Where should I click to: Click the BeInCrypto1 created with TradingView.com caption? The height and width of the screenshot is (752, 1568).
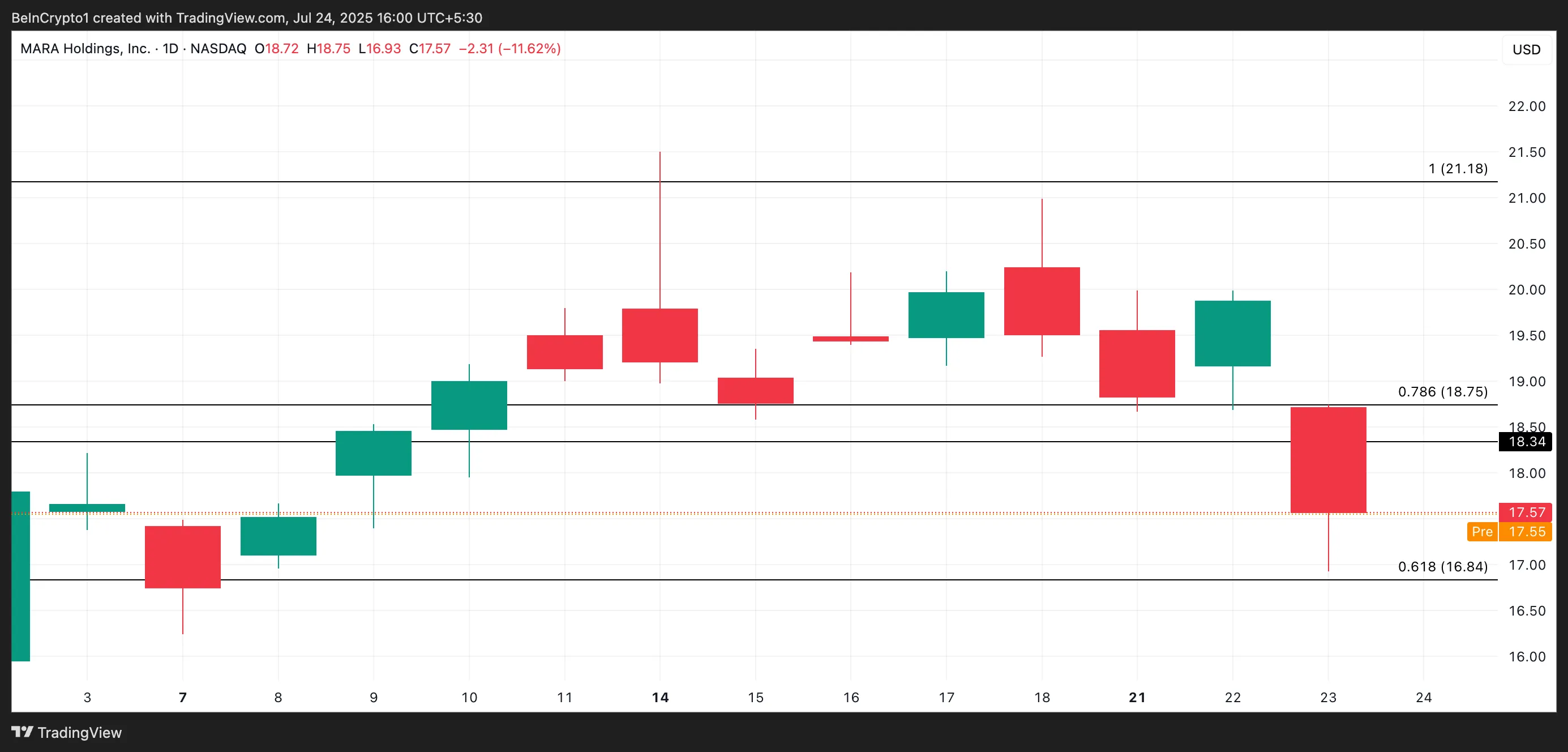tap(247, 18)
